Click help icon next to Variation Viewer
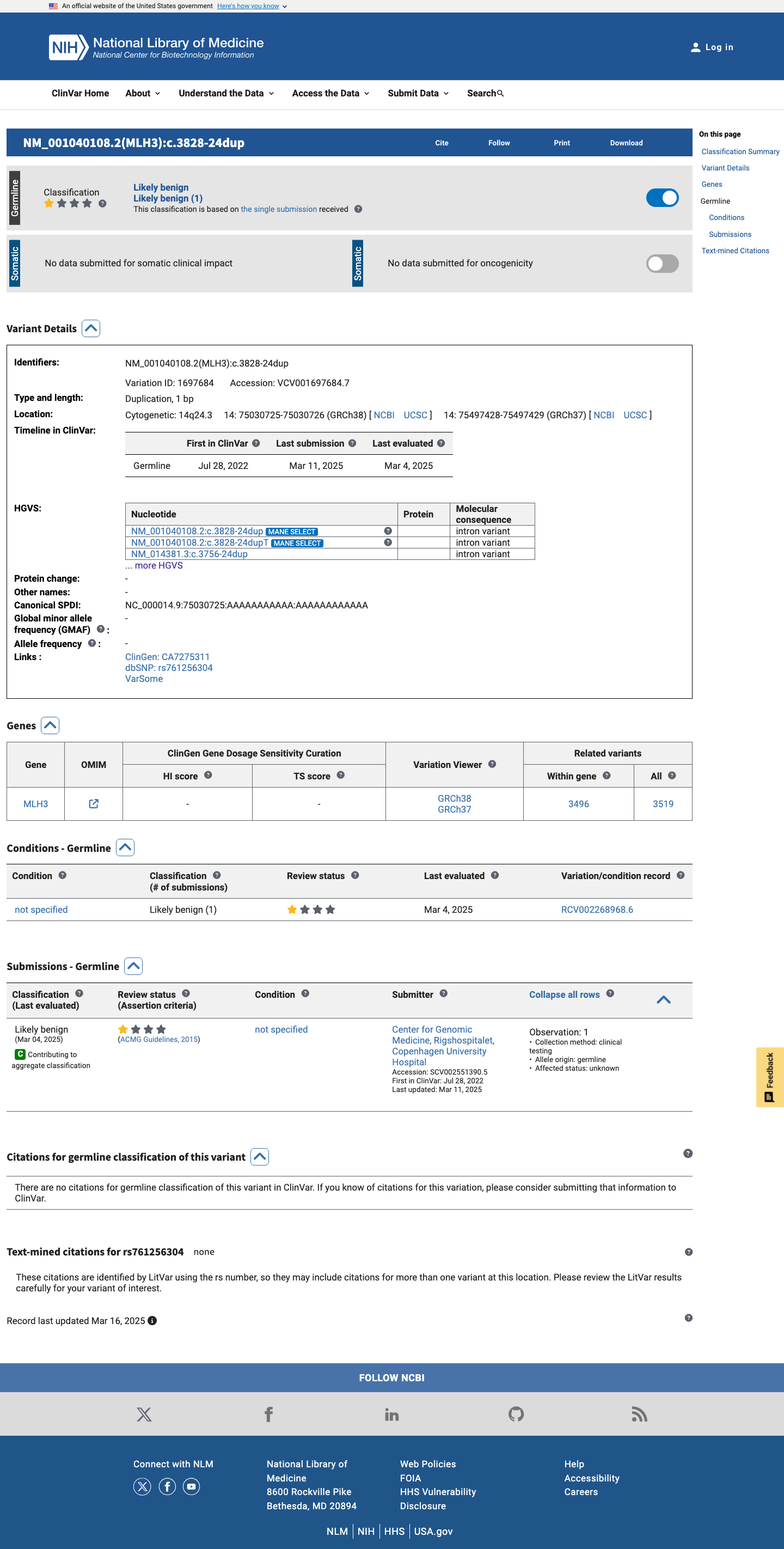Screen dimensions: 784x1549 (x=492, y=764)
